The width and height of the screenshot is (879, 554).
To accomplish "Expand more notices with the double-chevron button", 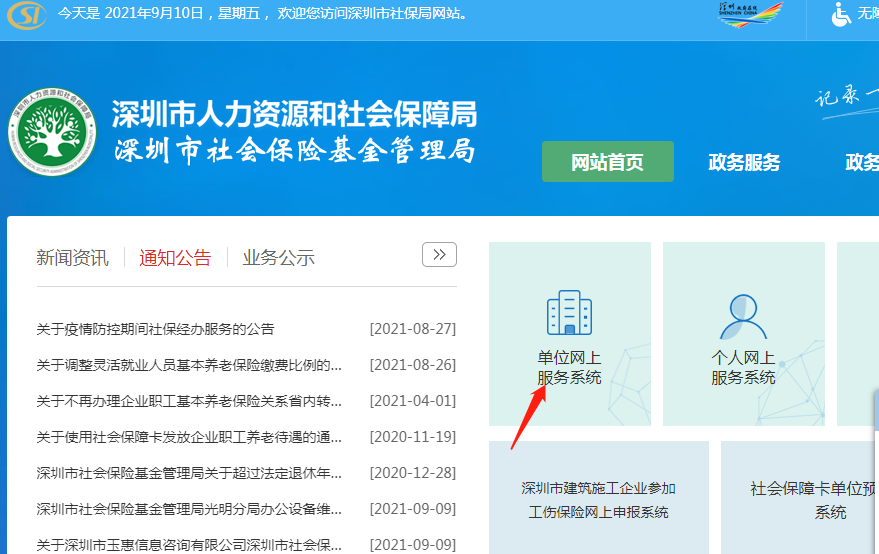I will (440, 255).
